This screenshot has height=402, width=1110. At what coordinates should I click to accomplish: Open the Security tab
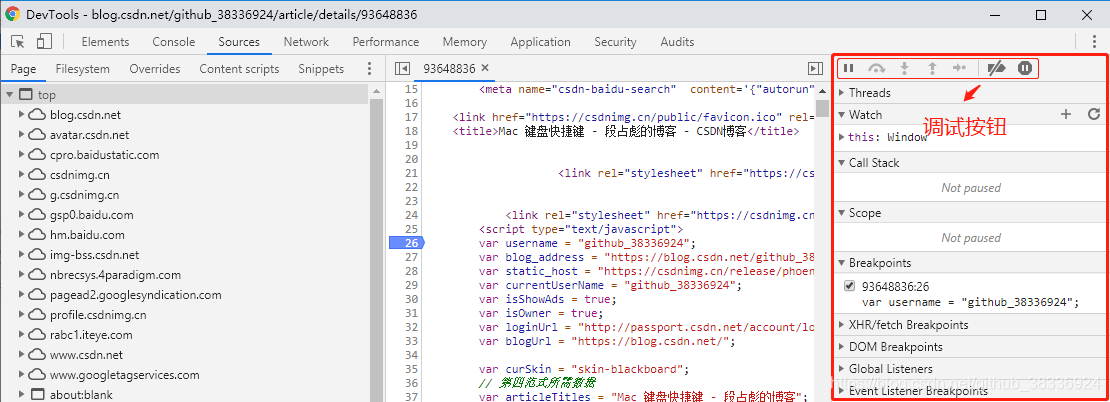615,42
